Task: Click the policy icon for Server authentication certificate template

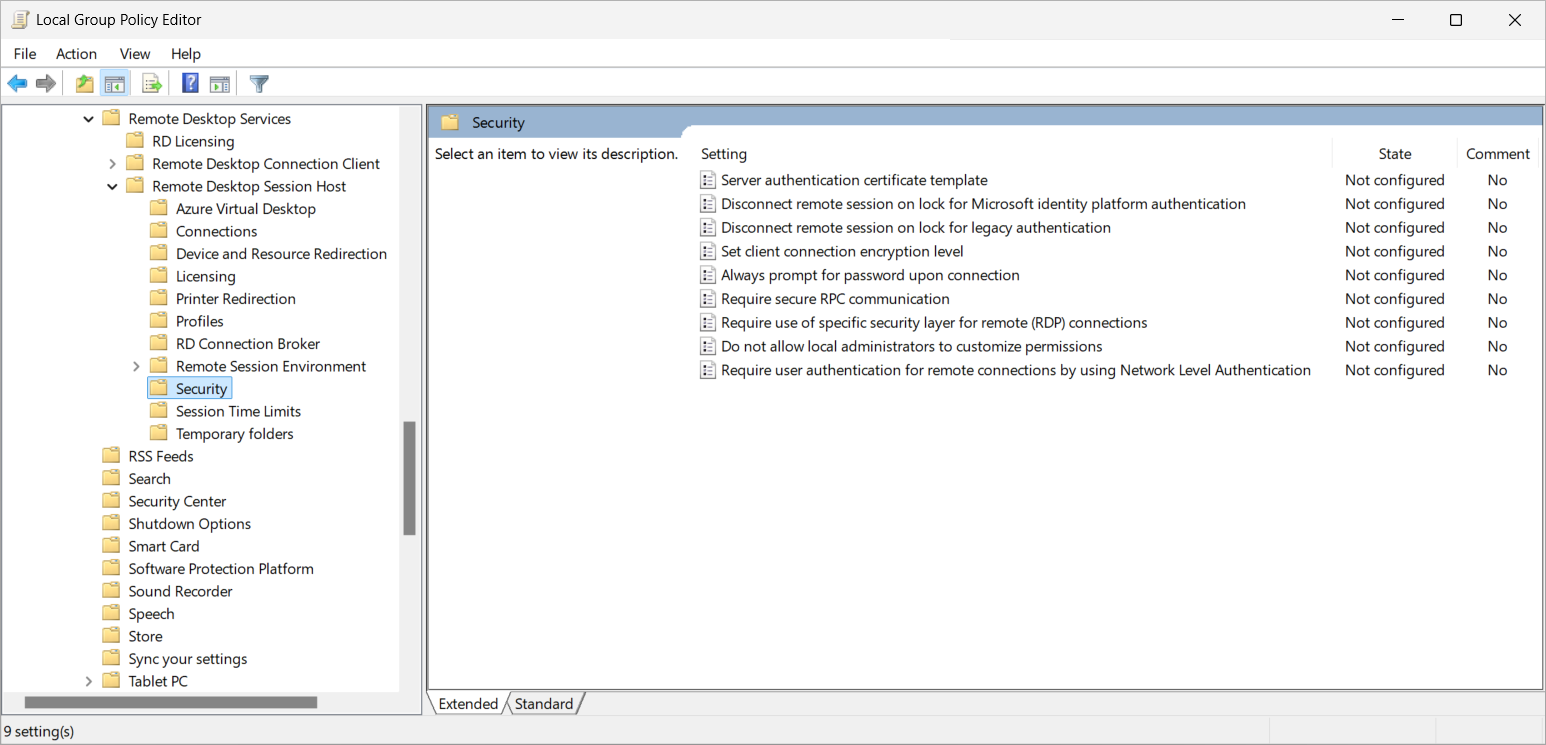Action: tap(708, 180)
